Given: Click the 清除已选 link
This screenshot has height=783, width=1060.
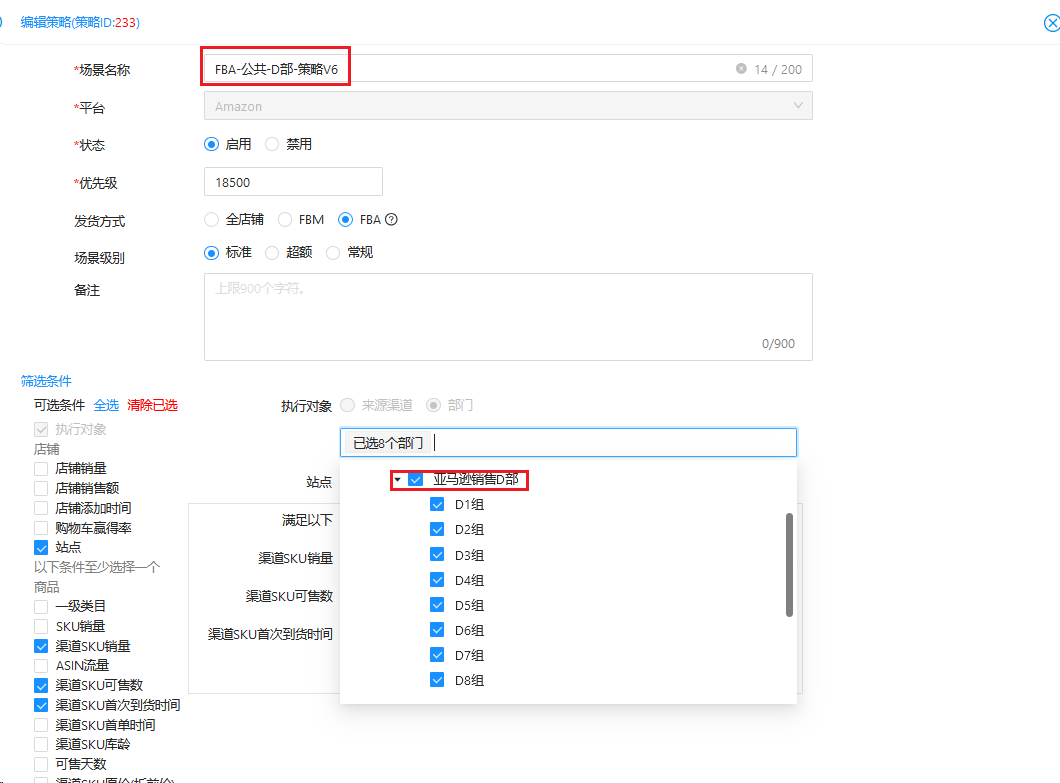Looking at the screenshot, I should click(152, 405).
